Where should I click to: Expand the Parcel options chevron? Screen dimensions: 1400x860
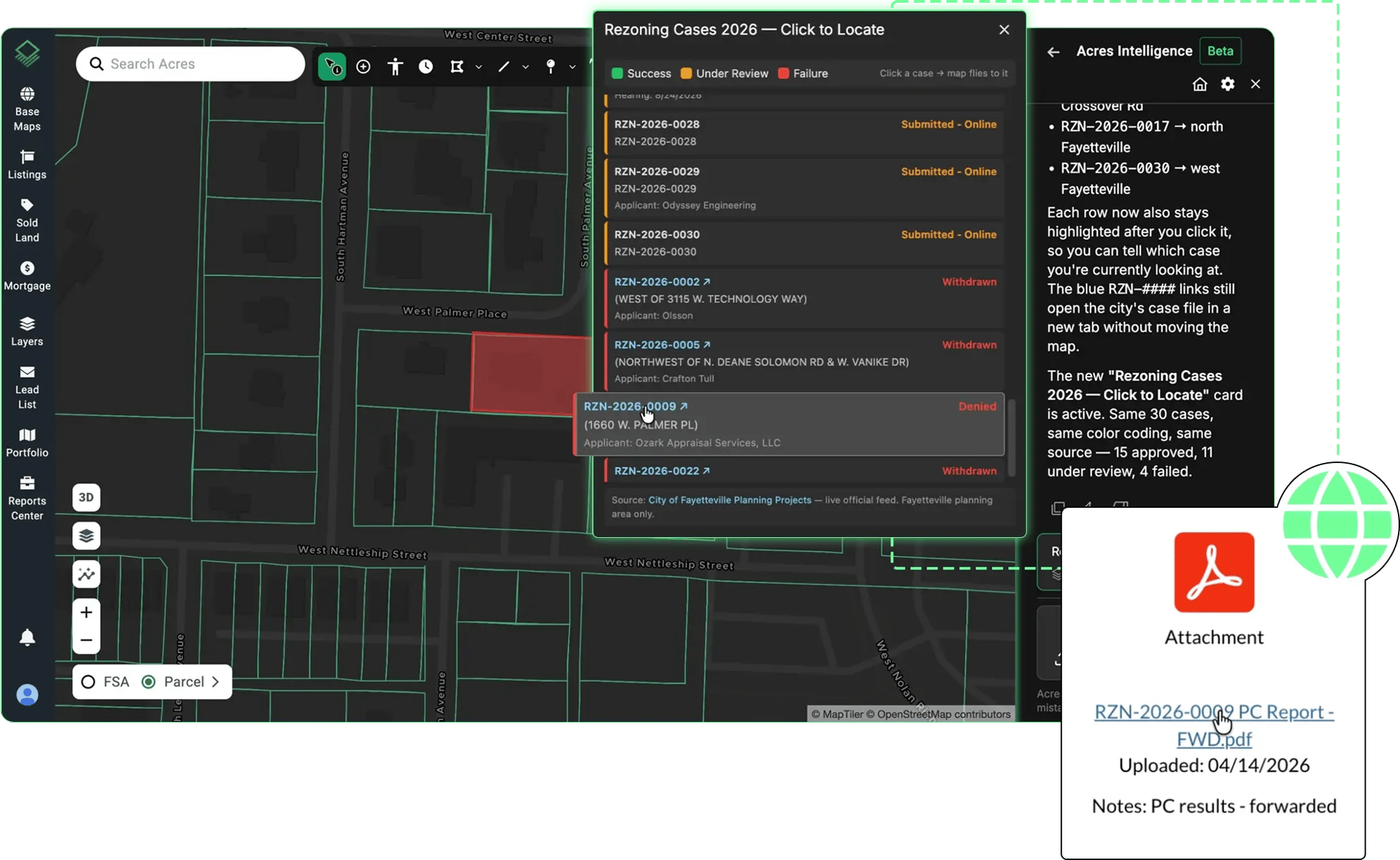[x=216, y=682]
